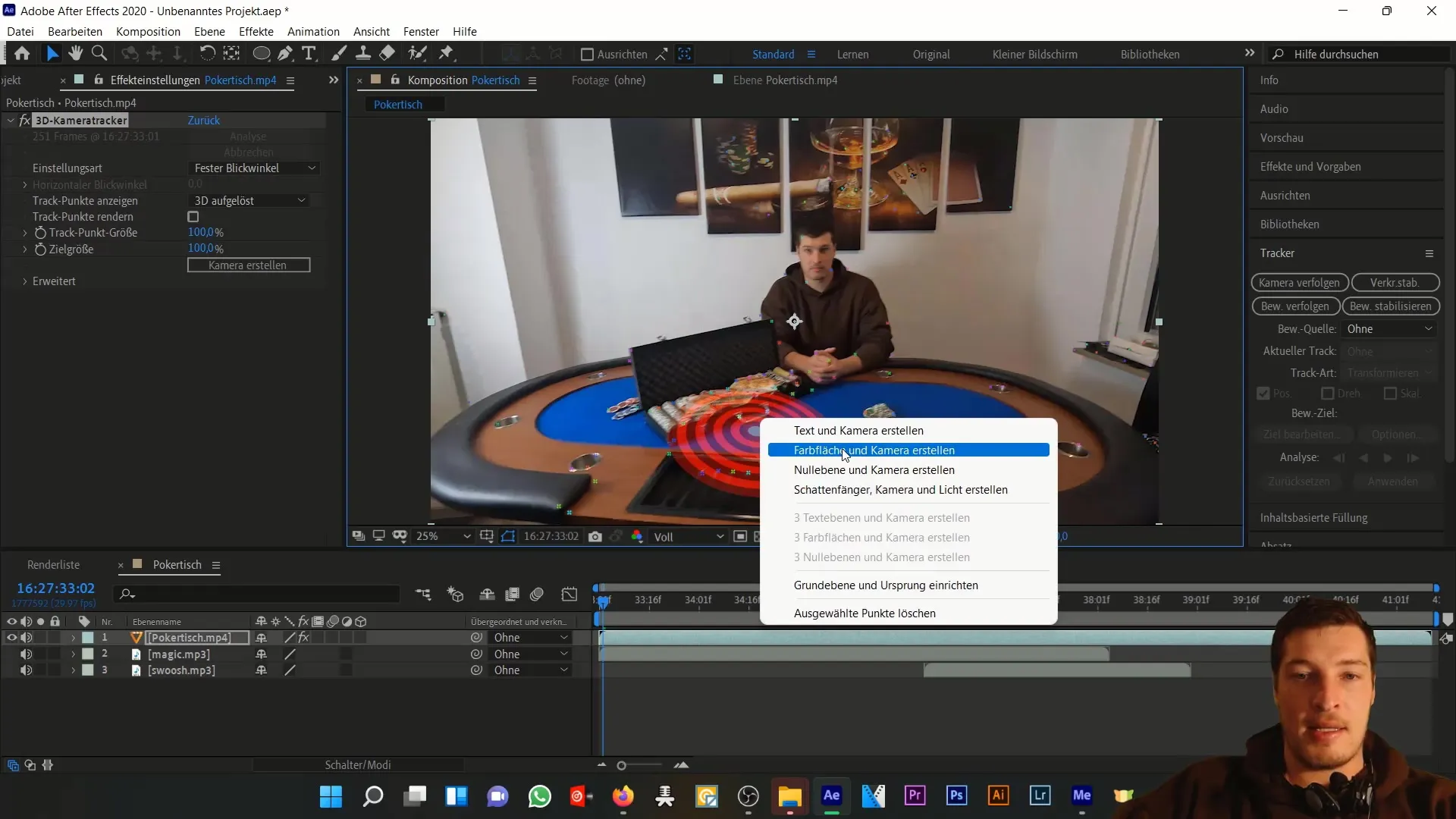Toggle the fx switch on Pokertisch.mp4
1456x819 pixels.
pos(304,638)
